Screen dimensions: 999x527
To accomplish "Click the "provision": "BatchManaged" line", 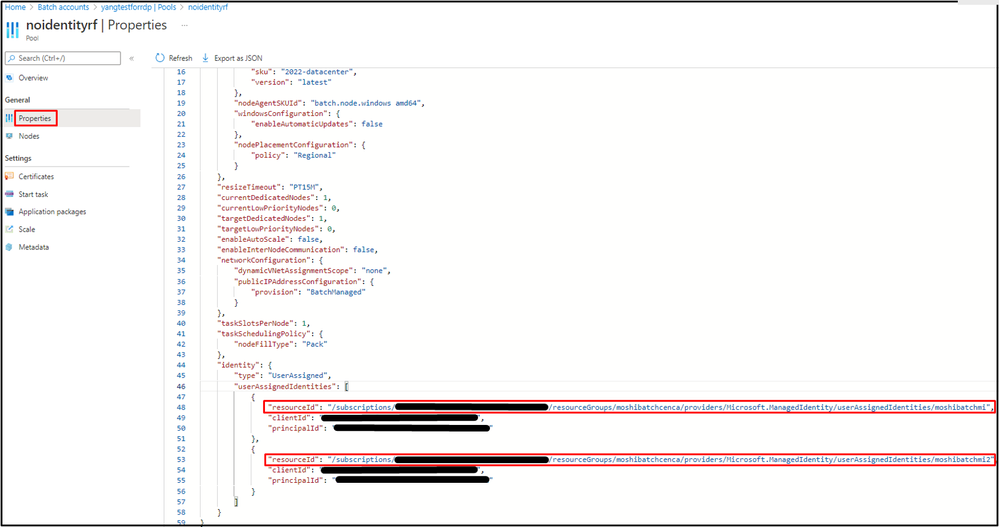I will (x=308, y=292).
